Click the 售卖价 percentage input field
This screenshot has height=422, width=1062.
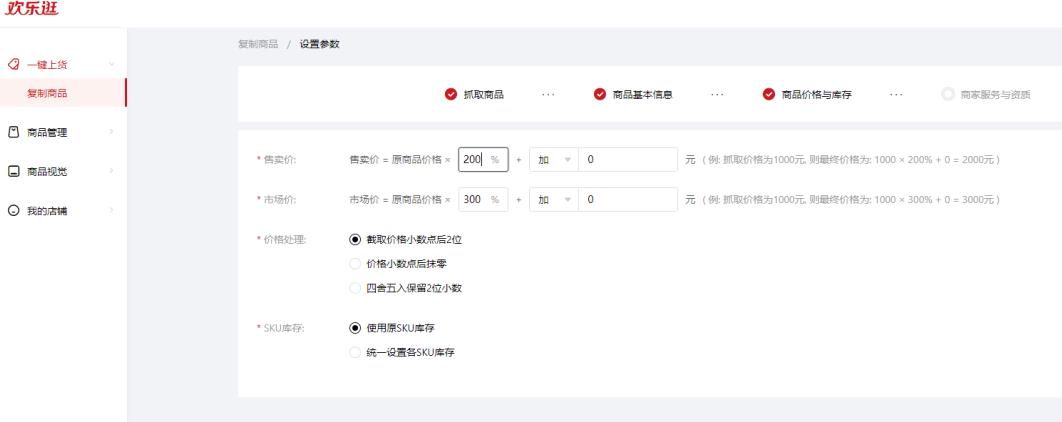click(x=474, y=160)
